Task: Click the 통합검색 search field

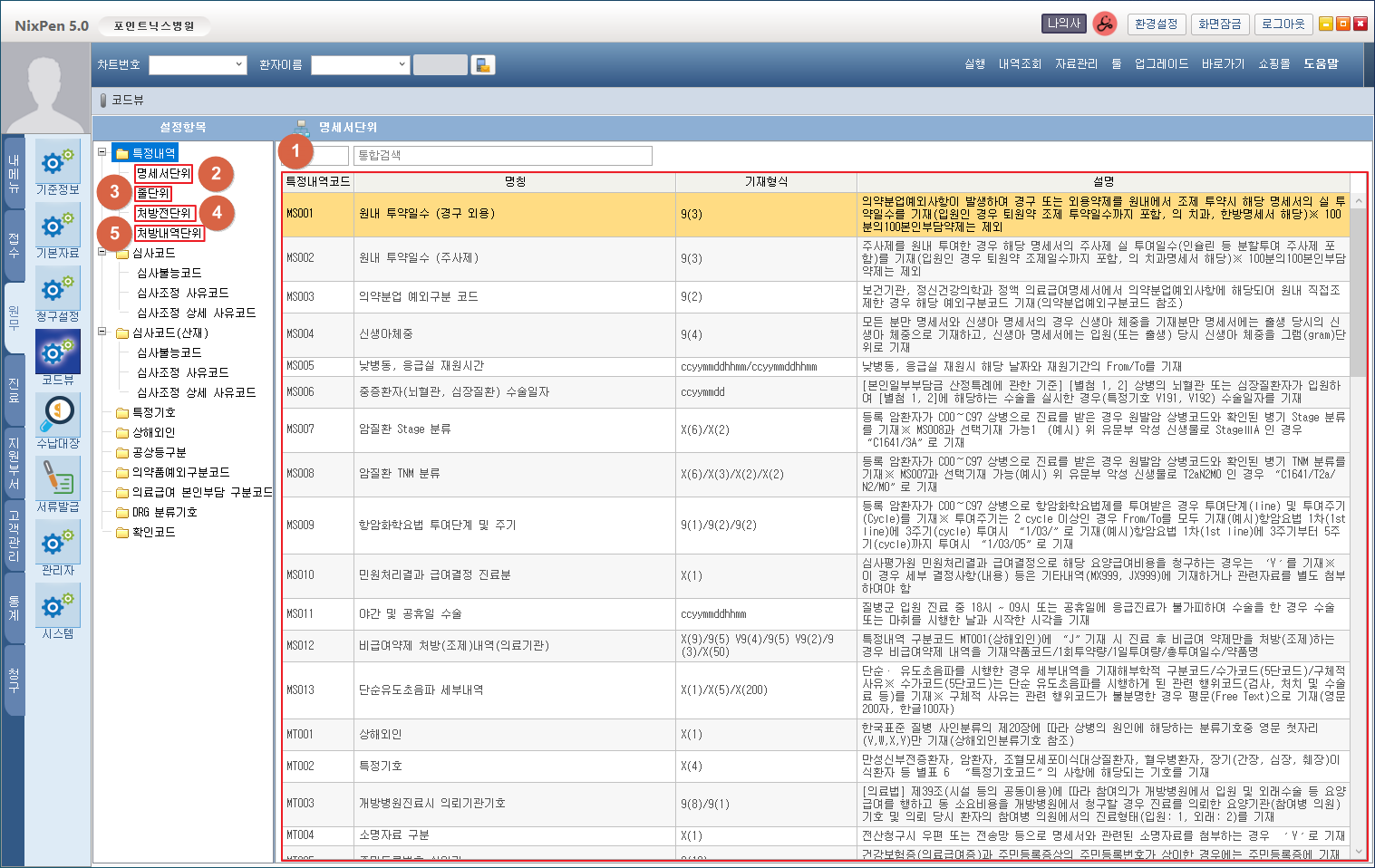Action: [x=502, y=156]
